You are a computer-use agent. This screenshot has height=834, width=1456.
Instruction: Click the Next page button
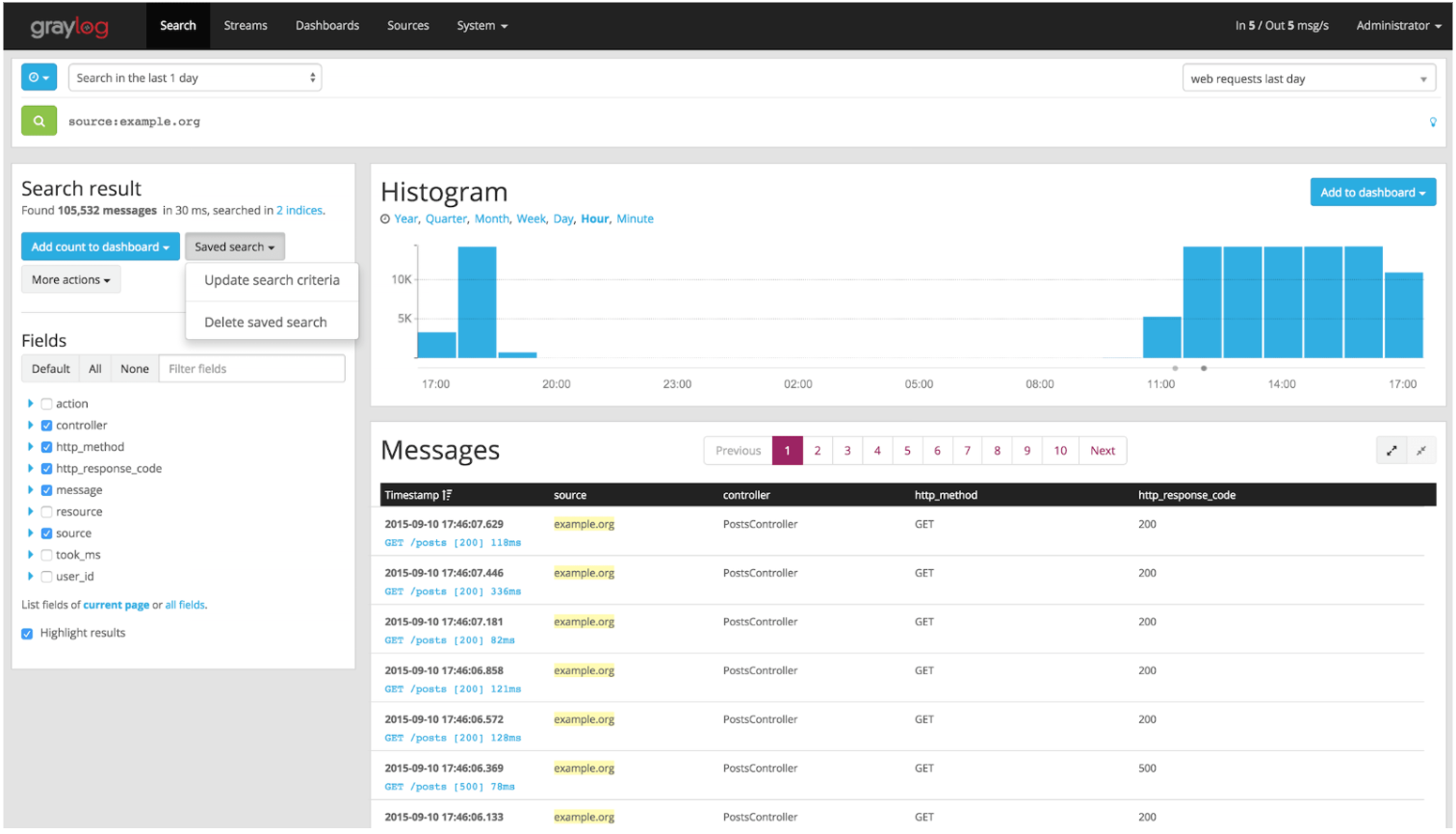(1103, 451)
